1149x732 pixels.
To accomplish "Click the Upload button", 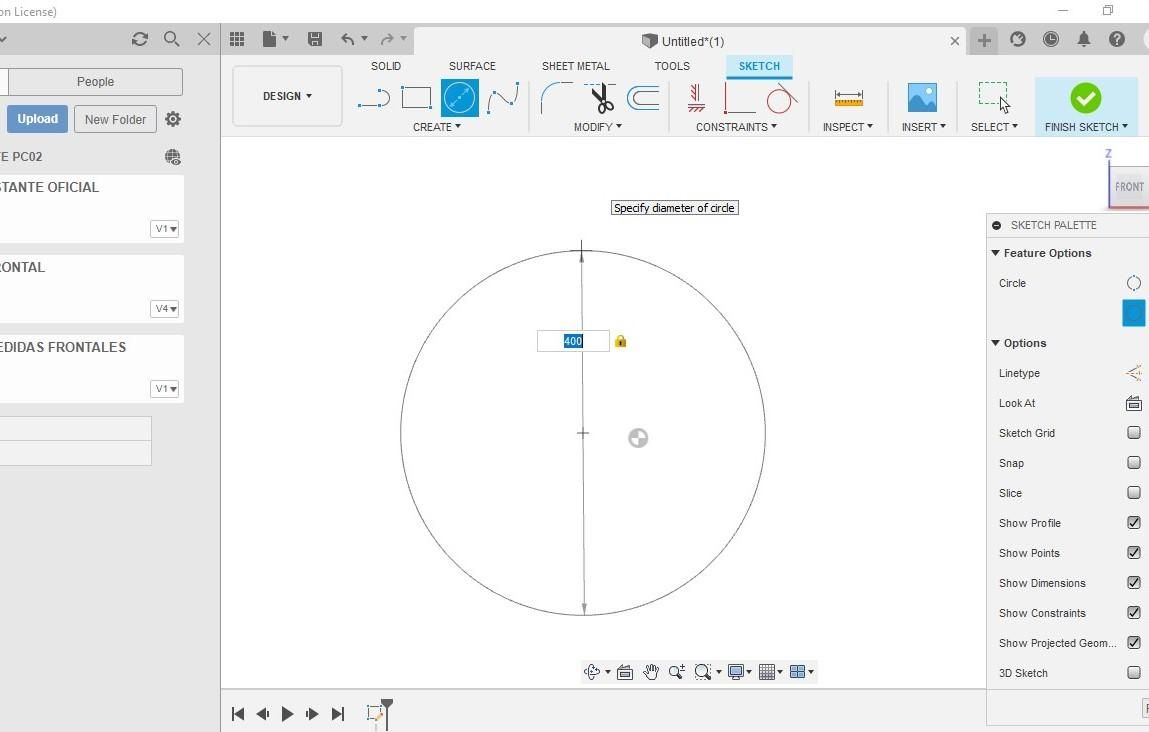I will coord(37,119).
